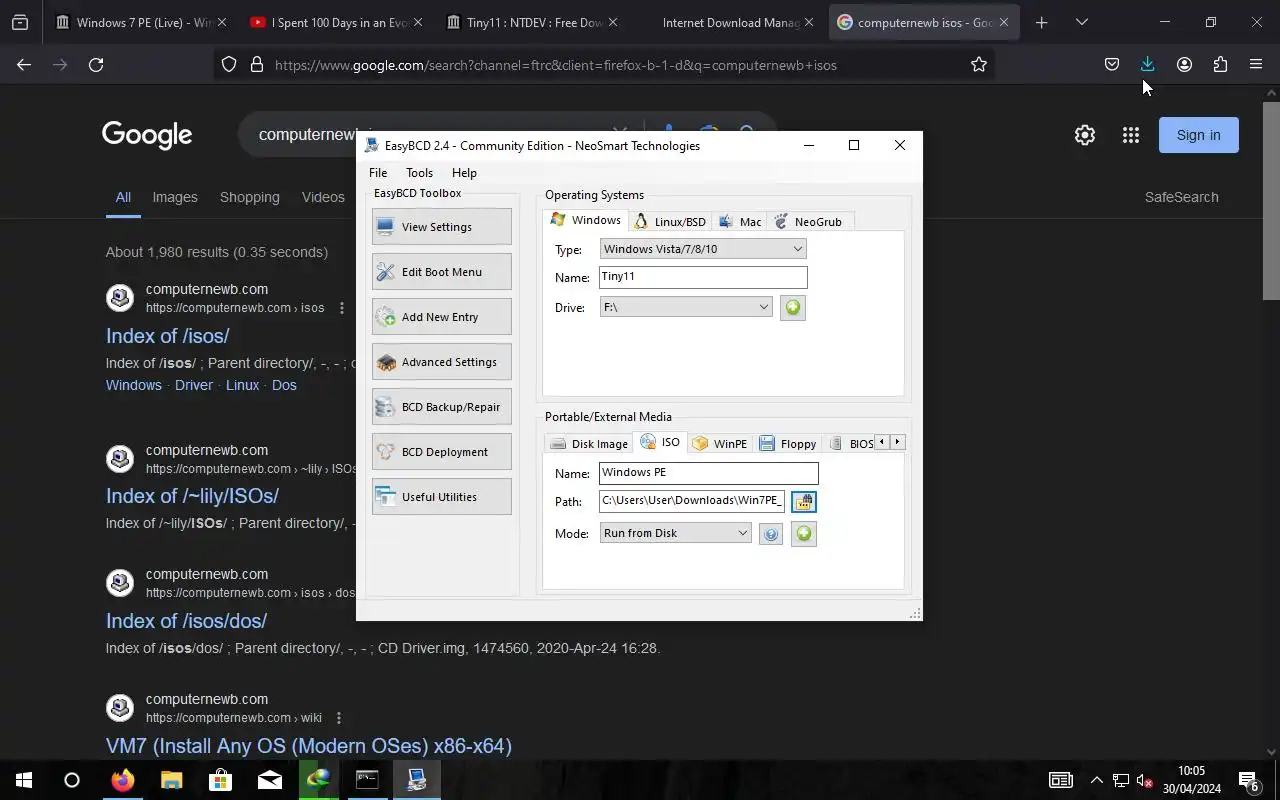Open SafeSearch settings

[x=1181, y=197]
